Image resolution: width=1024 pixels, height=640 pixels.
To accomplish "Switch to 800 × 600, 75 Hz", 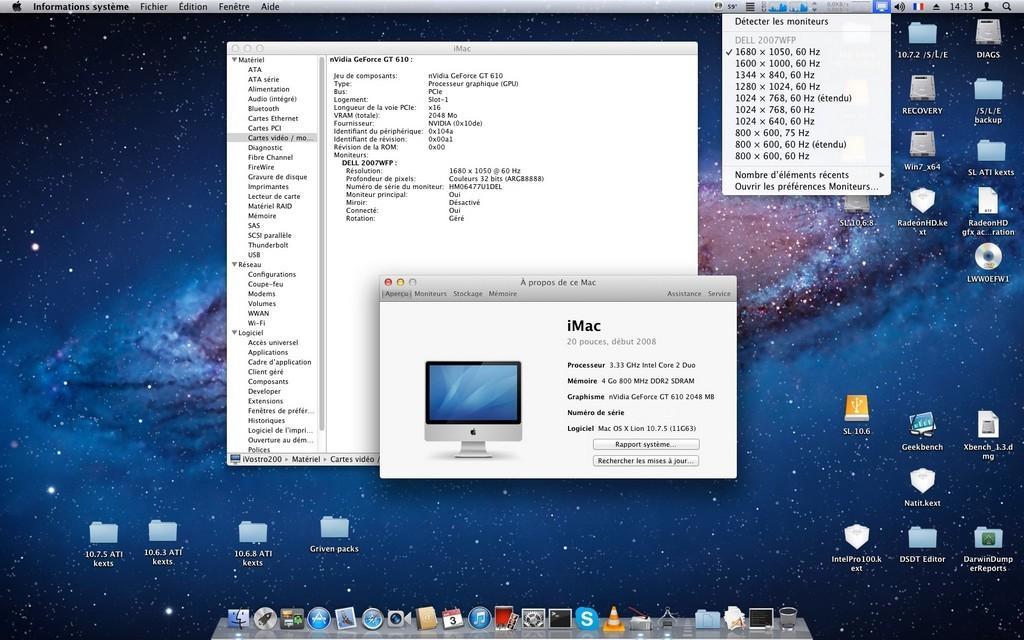I will point(772,133).
